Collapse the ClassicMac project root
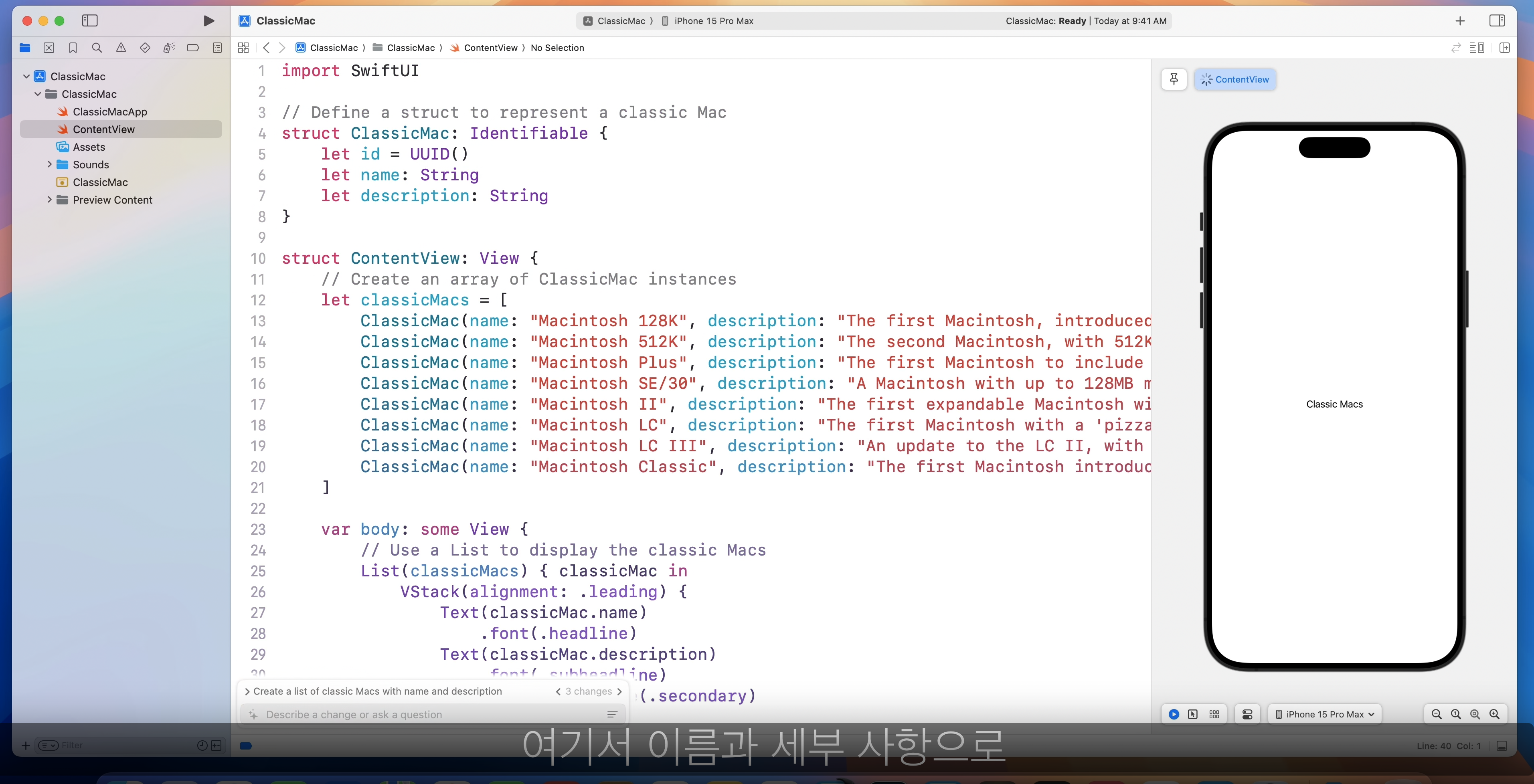 26,76
